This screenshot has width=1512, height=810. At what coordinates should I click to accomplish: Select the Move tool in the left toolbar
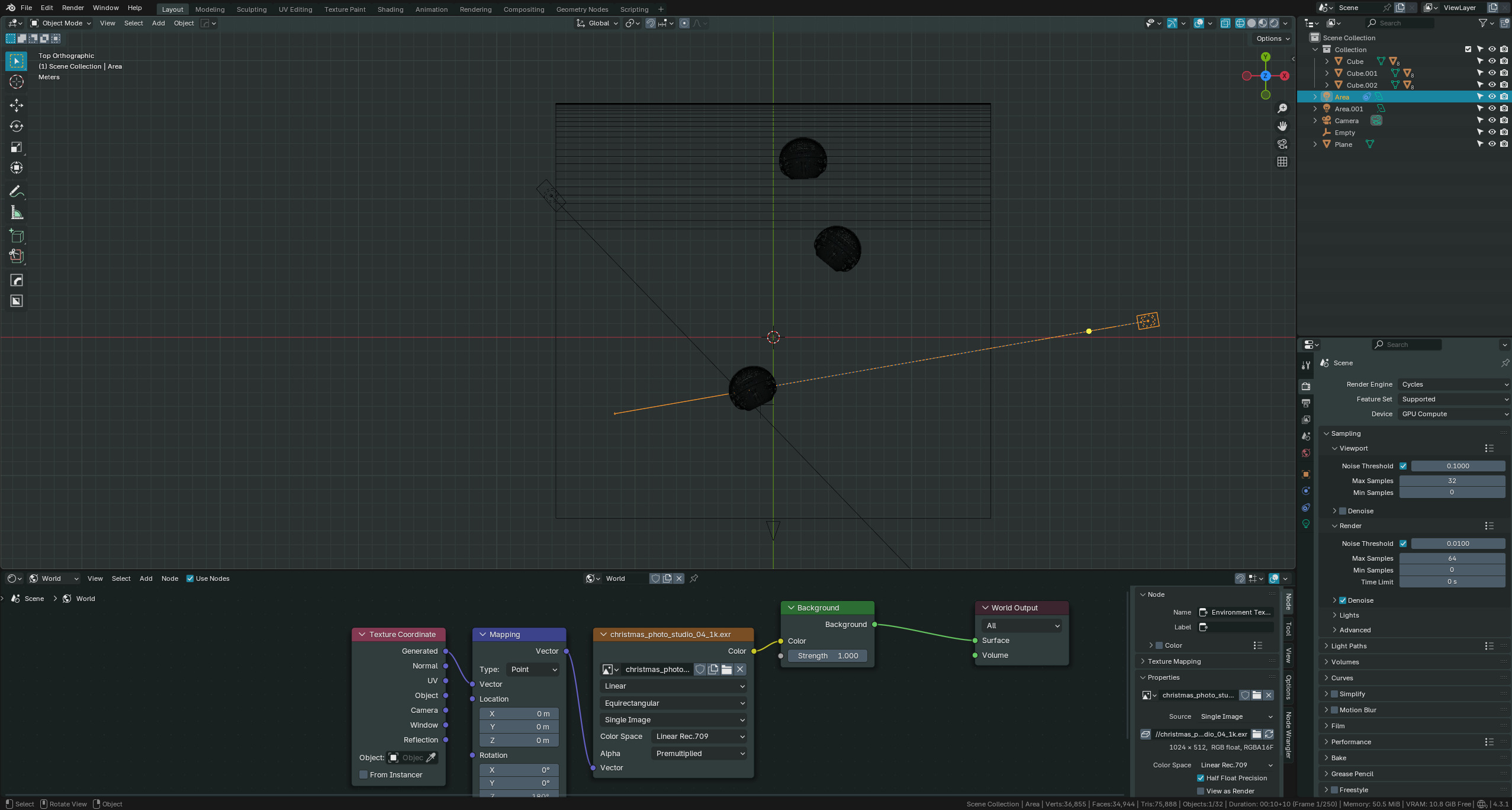pyautogui.click(x=17, y=105)
